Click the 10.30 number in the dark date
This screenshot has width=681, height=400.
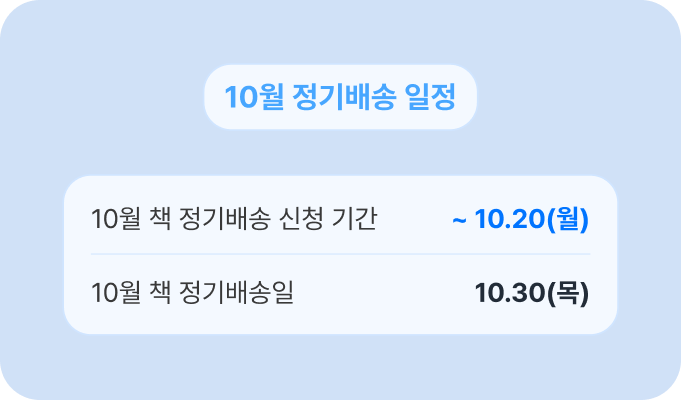point(510,293)
